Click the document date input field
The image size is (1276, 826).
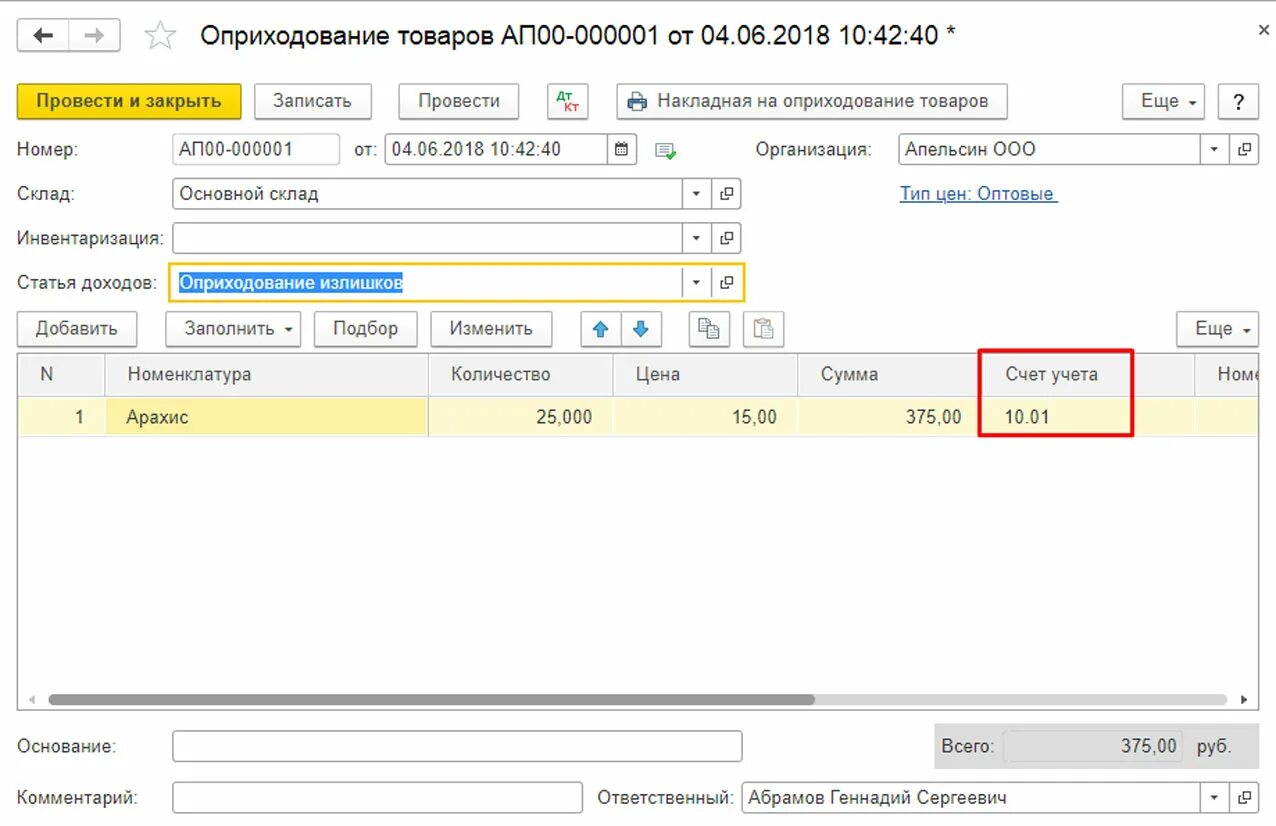click(496, 150)
